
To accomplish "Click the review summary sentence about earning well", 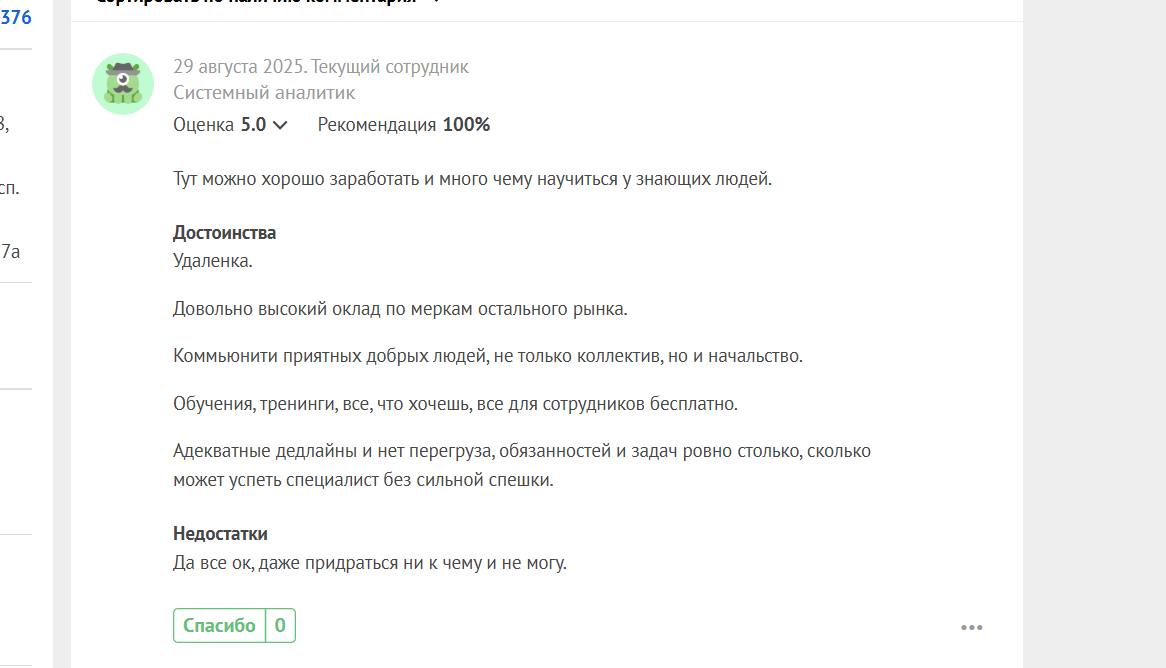I will coord(473,179).
